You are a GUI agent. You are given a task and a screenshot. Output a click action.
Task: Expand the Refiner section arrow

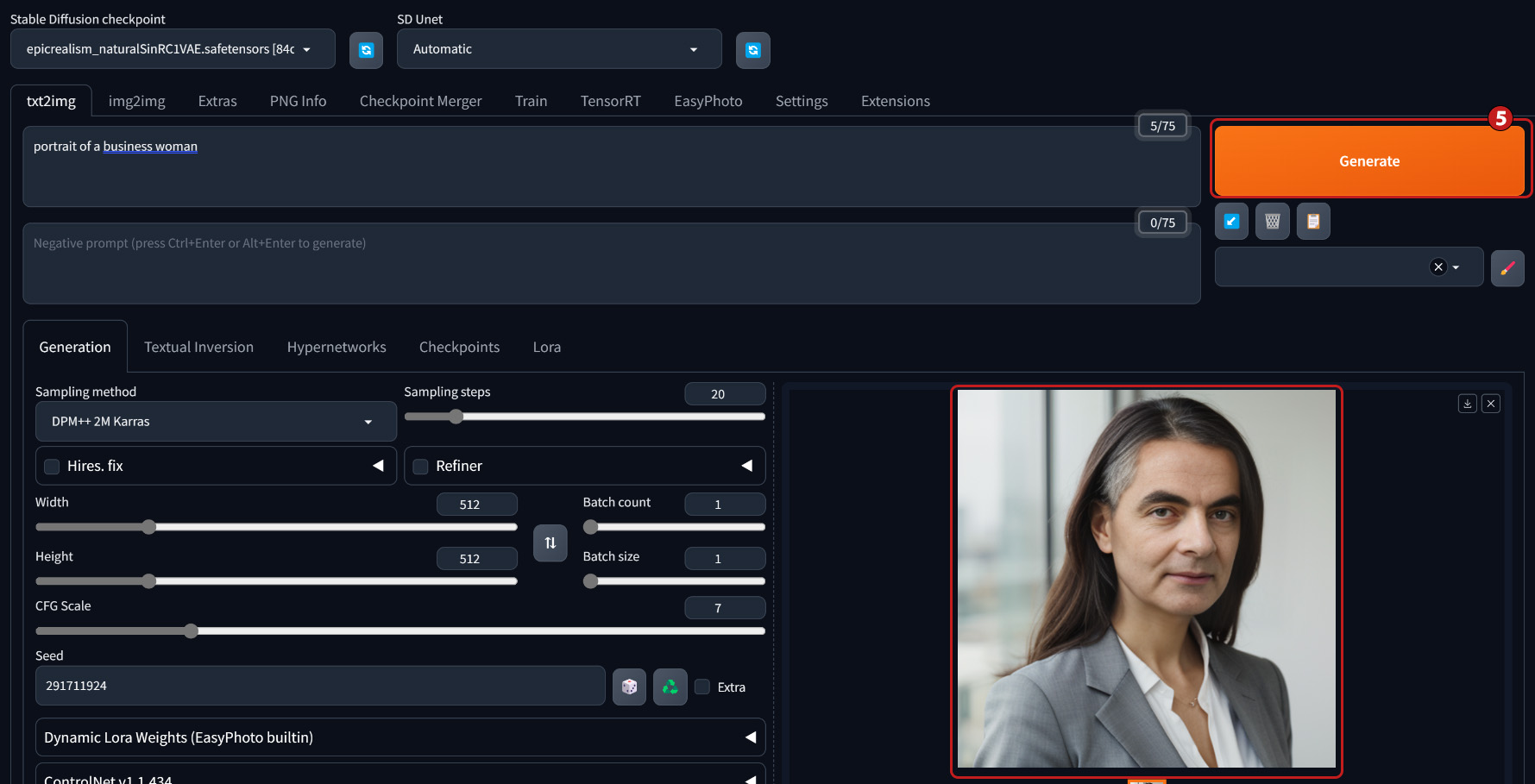tap(747, 466)
